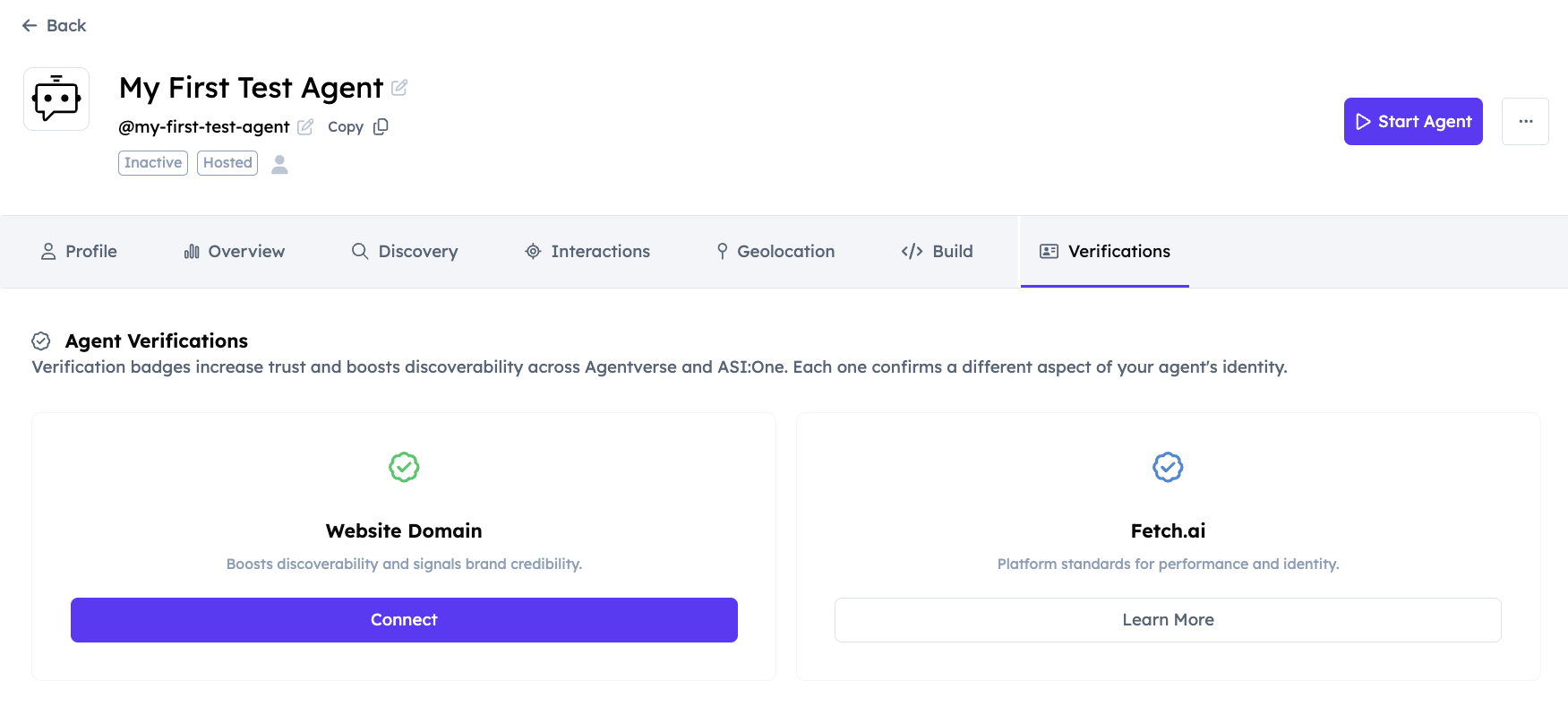This screenshot has width=1568, height=707.
Task: Switch to the Profile tab
Action: [x=79, y=252]
